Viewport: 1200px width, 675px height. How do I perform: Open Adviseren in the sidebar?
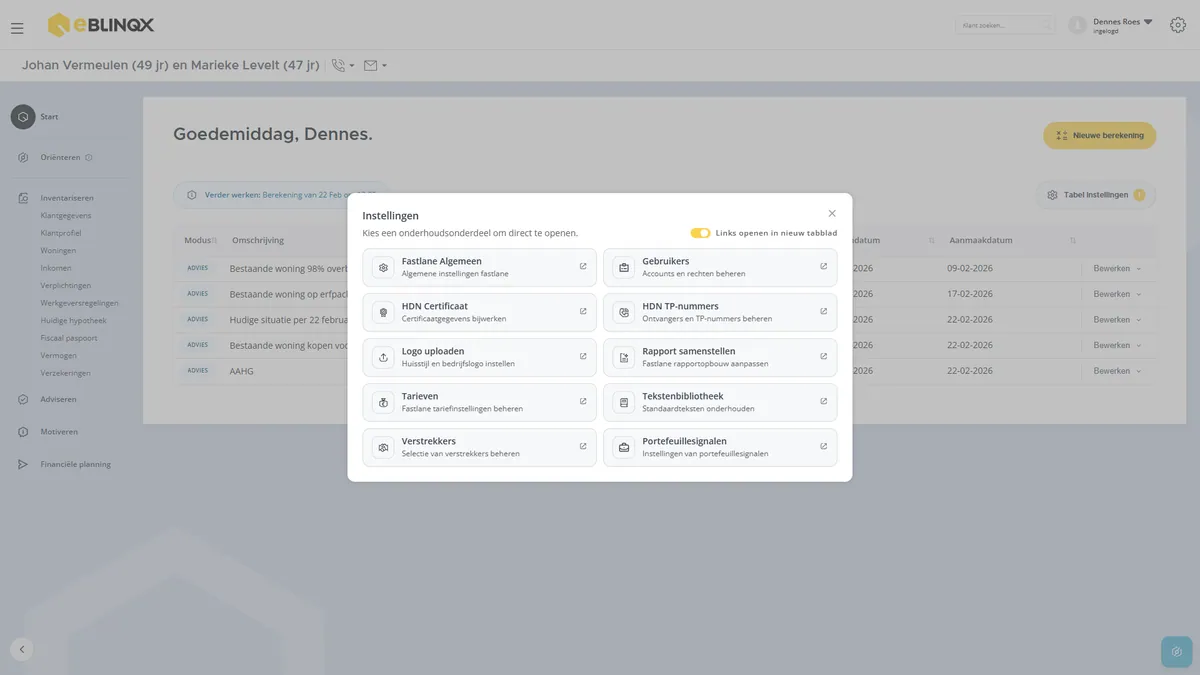47,399
